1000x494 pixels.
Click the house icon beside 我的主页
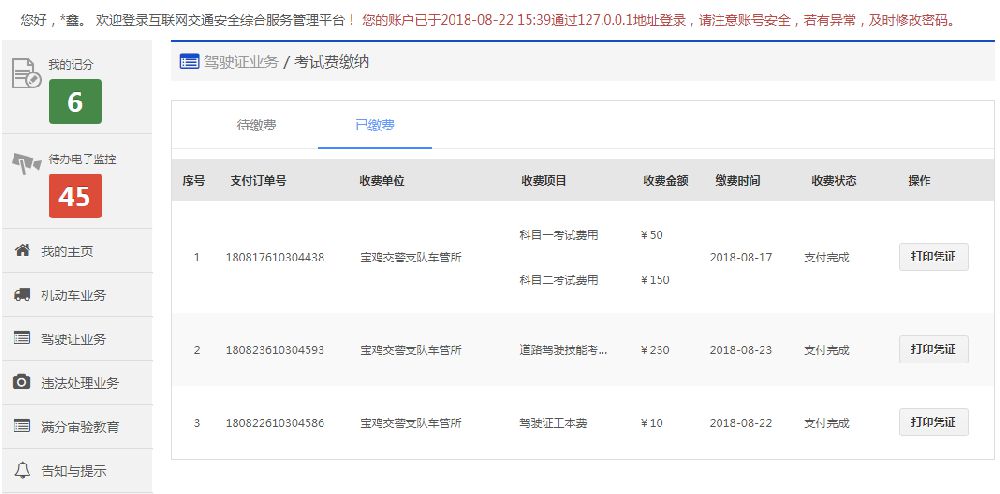tap(22, 251)
